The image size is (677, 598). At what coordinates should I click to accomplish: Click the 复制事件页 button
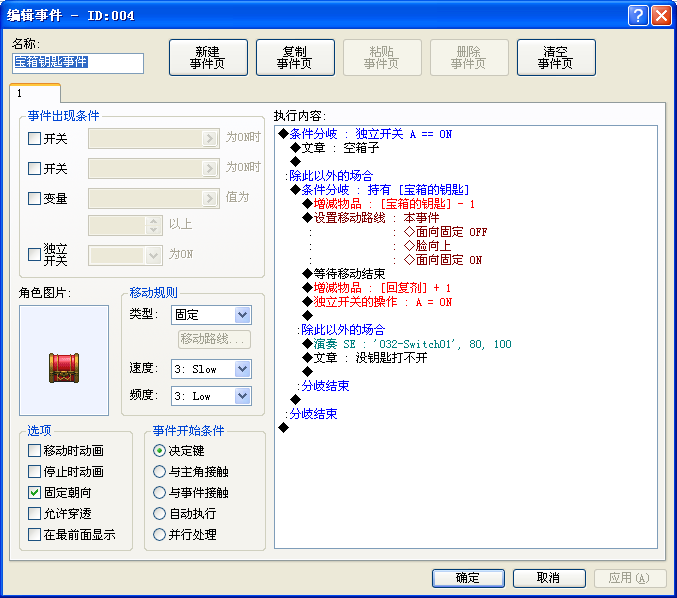(295, 57)
